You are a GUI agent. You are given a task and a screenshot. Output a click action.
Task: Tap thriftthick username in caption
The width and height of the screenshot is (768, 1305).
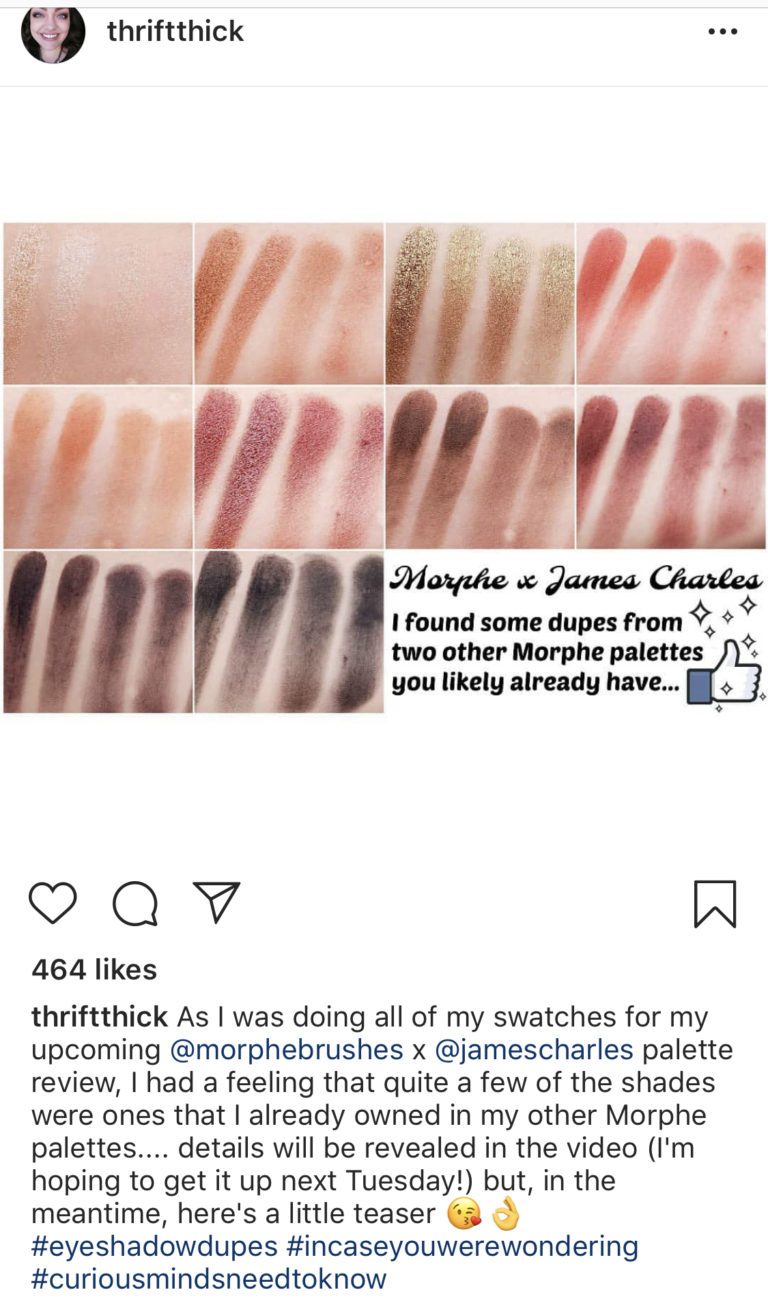(100, 1017)
